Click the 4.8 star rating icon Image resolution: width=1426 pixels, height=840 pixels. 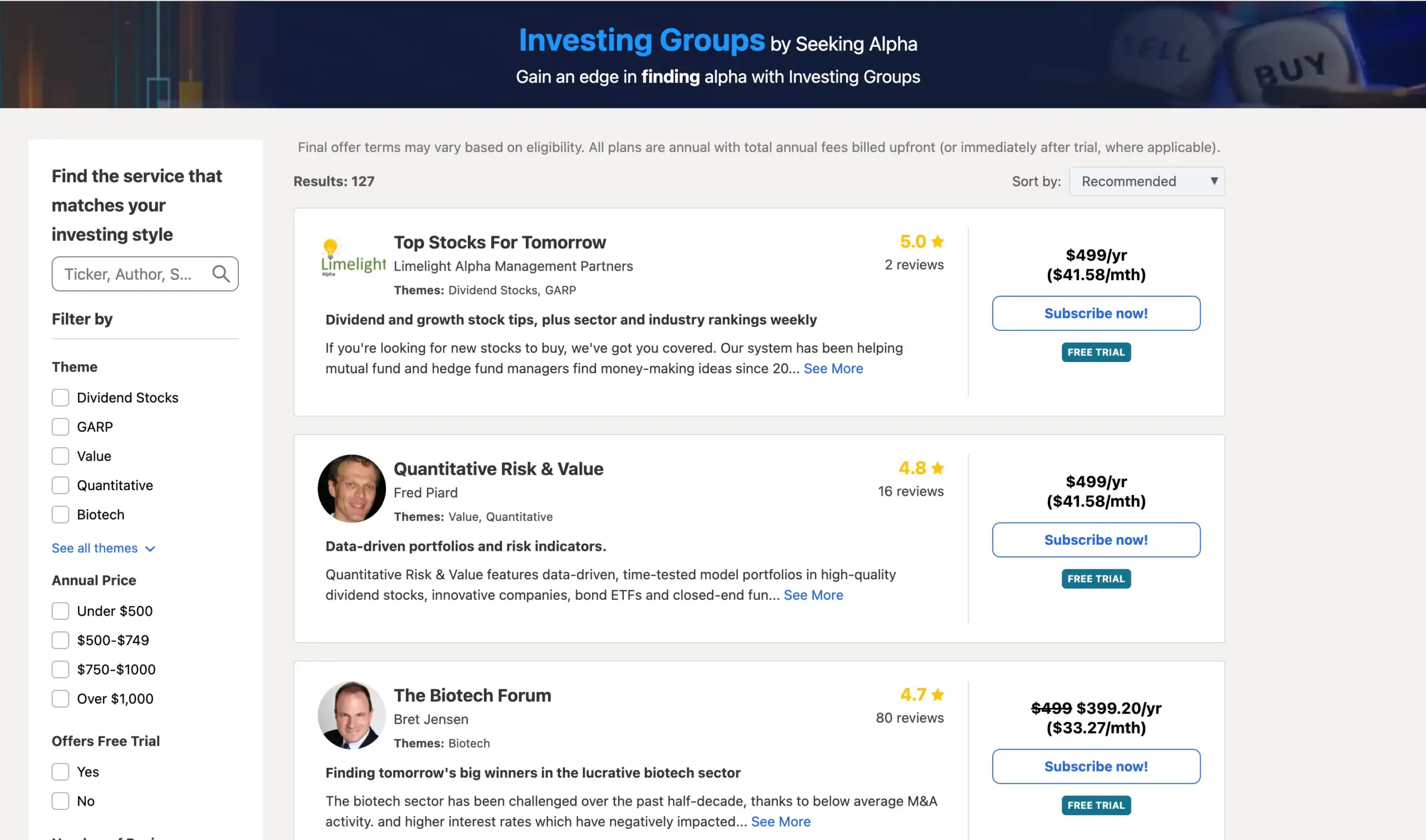[937, 468]
